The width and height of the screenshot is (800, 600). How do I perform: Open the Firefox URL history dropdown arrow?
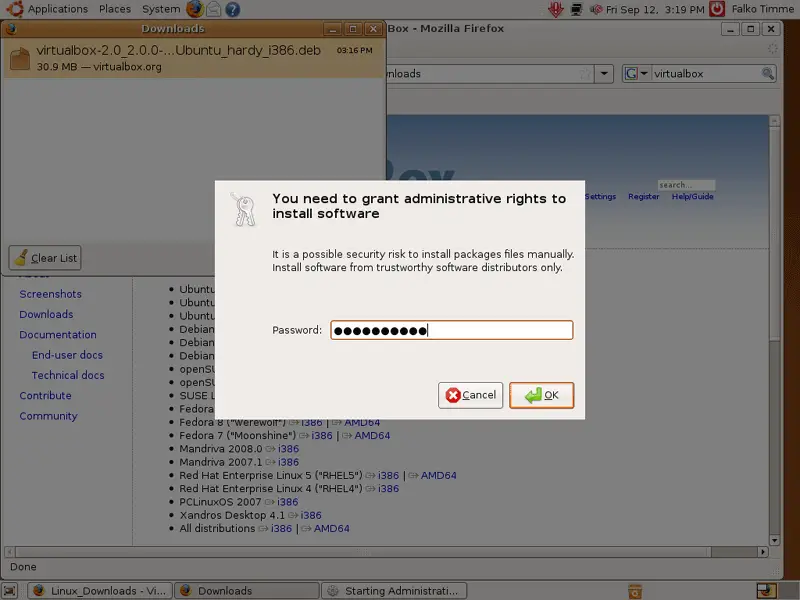(x=604, y=73)
